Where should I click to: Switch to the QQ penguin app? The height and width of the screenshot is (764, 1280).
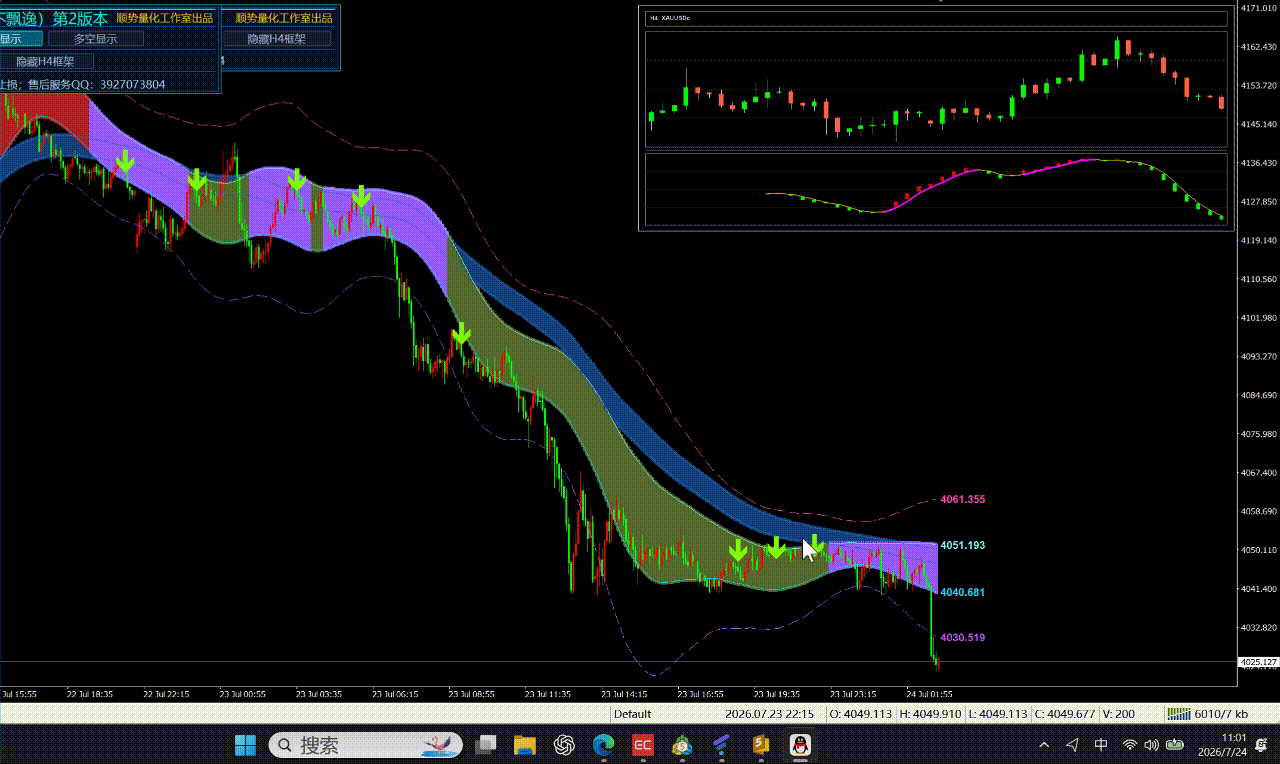799,745
